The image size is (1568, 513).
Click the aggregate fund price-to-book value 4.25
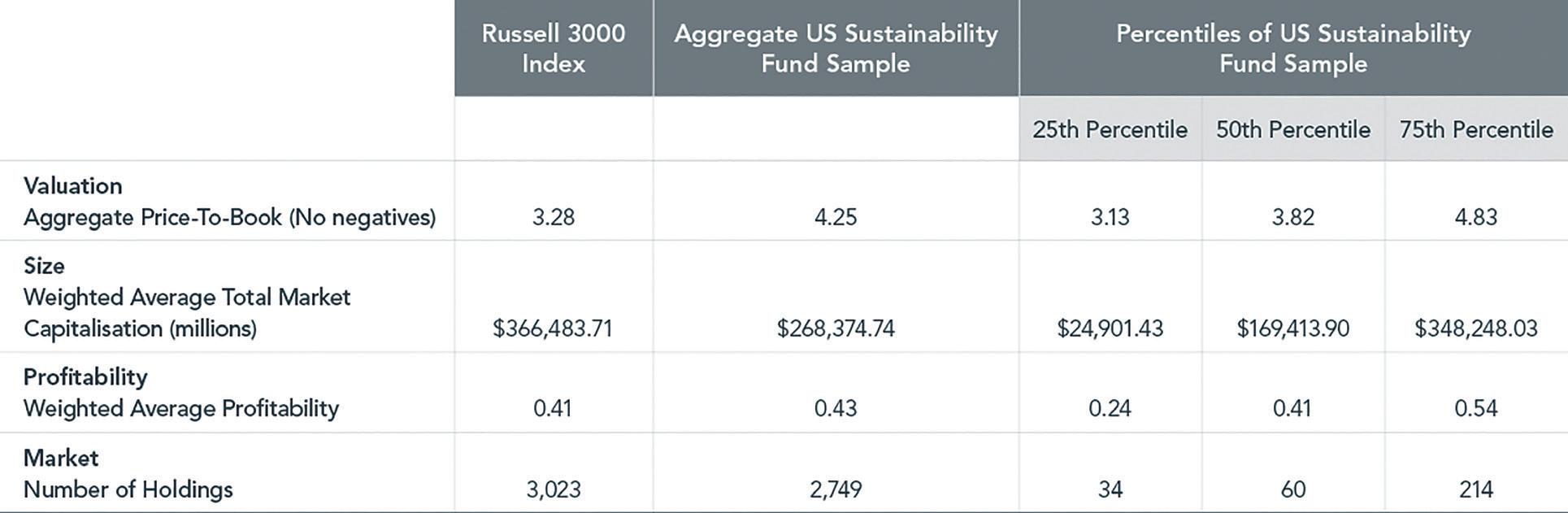click(x=836, y=217)
